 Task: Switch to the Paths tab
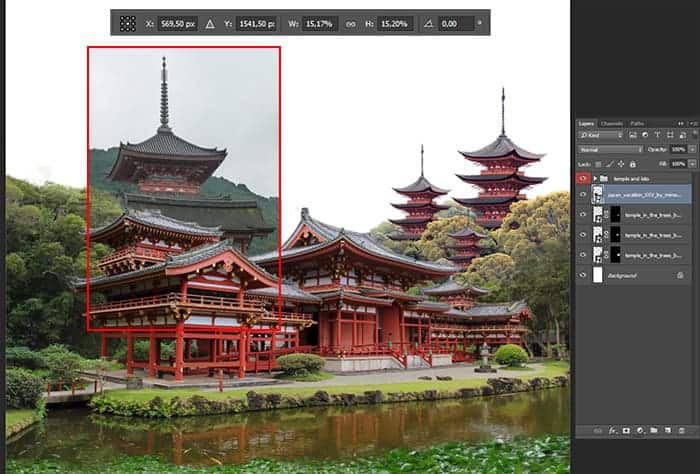636,123
